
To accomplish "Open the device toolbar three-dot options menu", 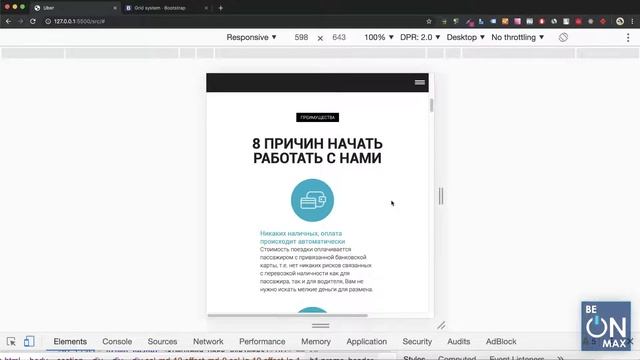I will [x=628, y=38].
